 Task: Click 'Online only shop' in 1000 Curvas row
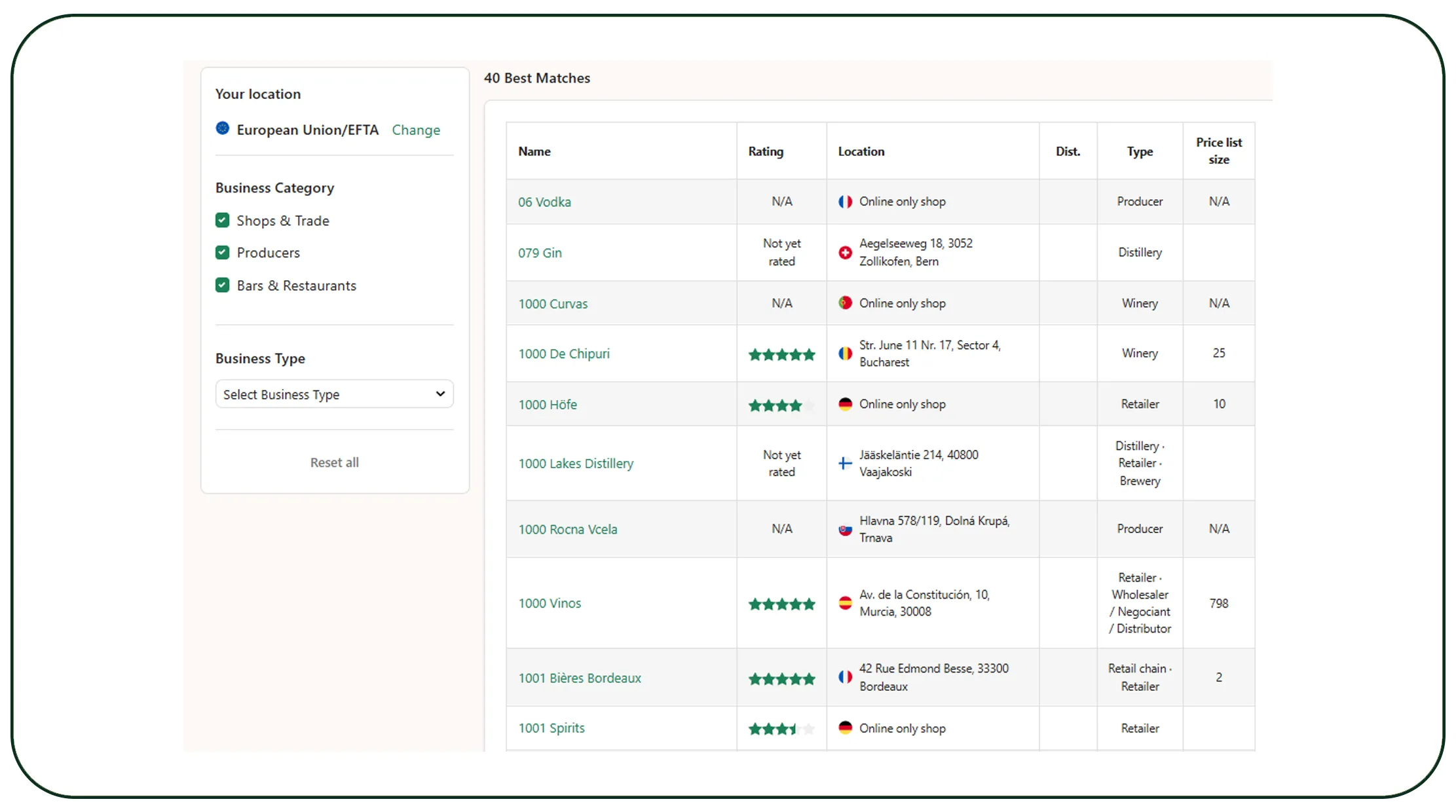tap(903, 303)
